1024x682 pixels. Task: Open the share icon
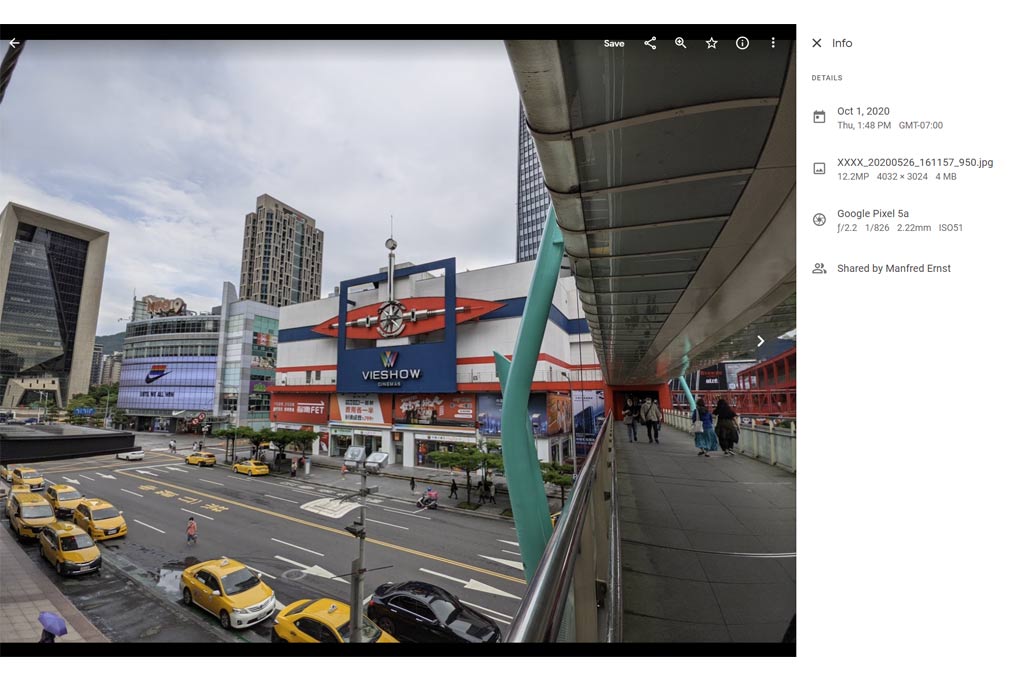click(x=650, y=43)
